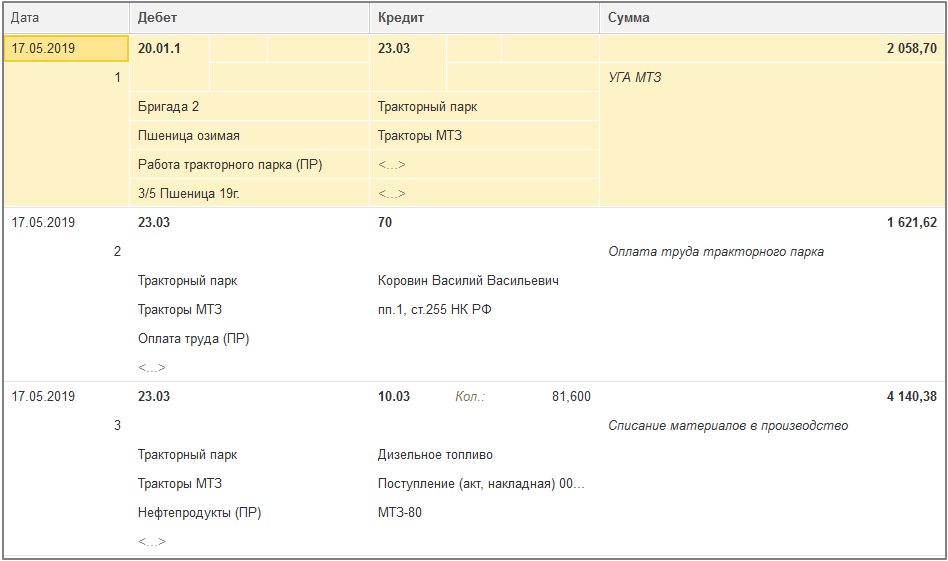Select debit account 20.01.1 cell
This screenshot has height=561, width=948.
pyautogui.click(x=170, y=48)
